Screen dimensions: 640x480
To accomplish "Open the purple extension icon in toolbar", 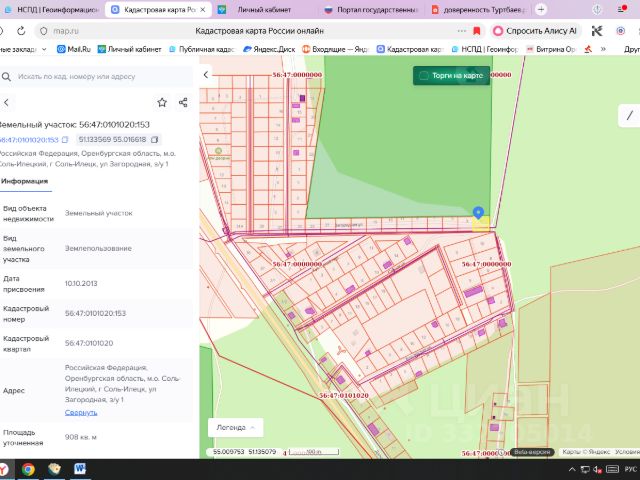I will (x=620, y=31).
